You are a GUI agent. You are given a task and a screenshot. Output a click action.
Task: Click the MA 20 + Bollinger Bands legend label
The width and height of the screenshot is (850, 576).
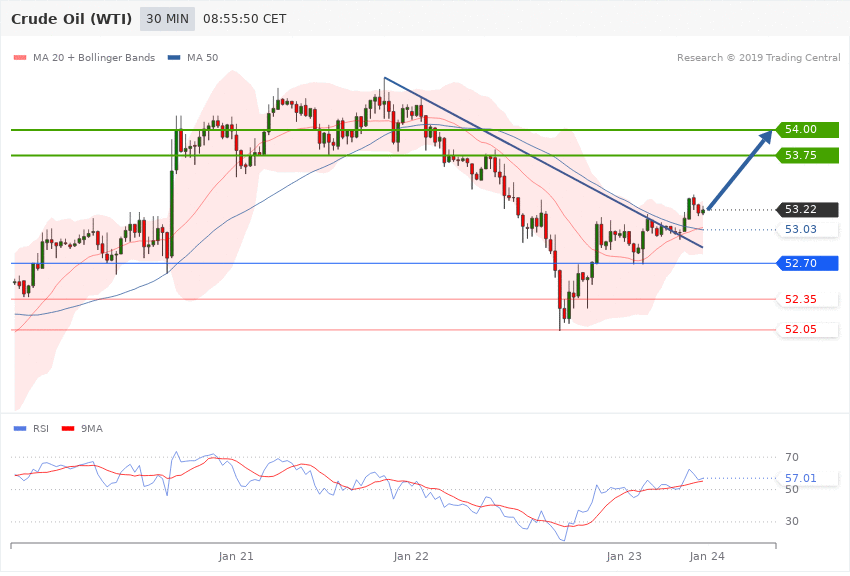[x=94, y=57]
